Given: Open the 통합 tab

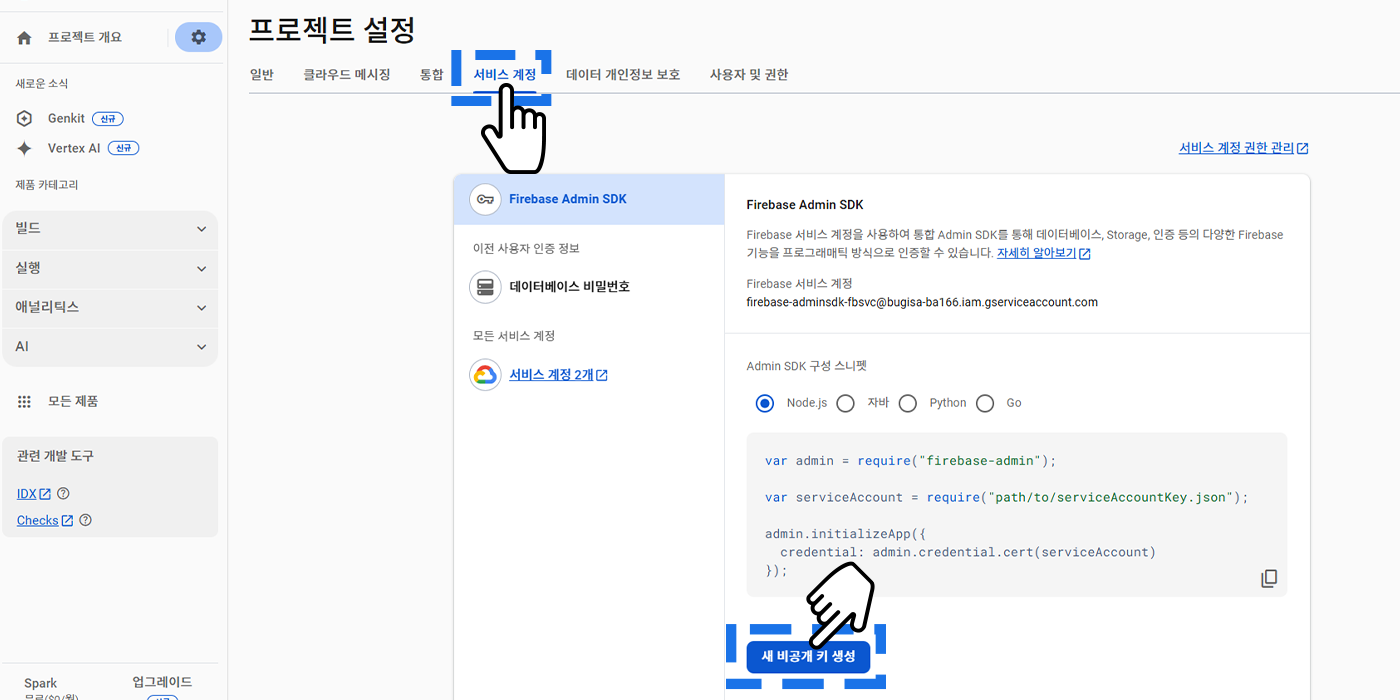Looking at the screenshot, I should [431, 74].
